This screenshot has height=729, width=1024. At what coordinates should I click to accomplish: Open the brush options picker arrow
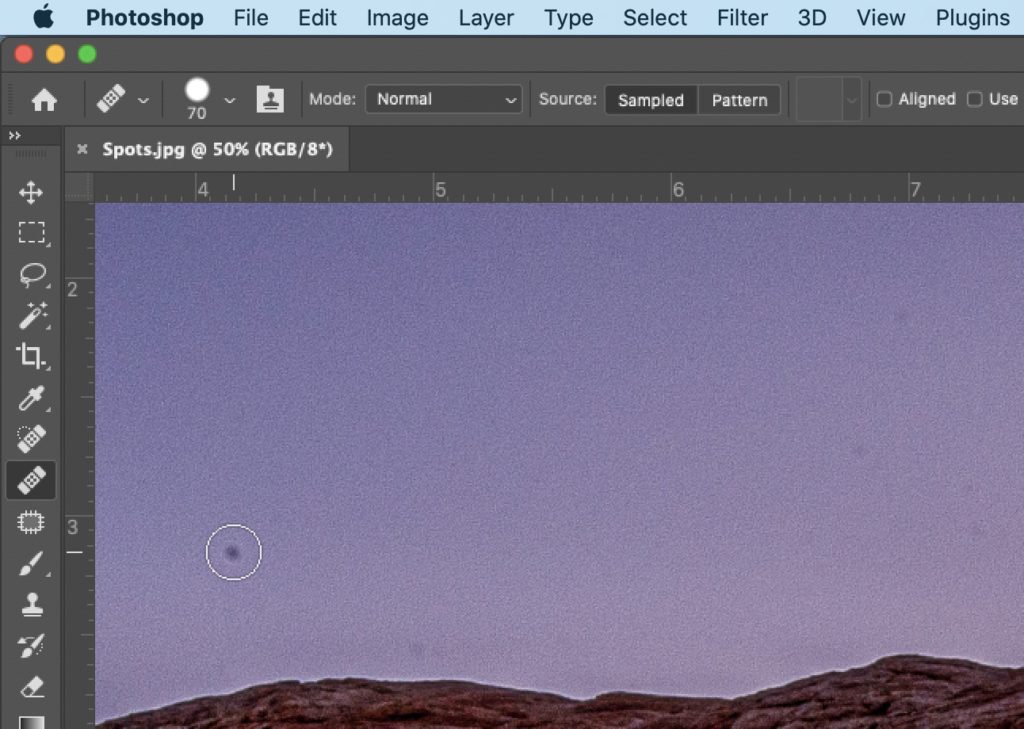click(229, 101)
